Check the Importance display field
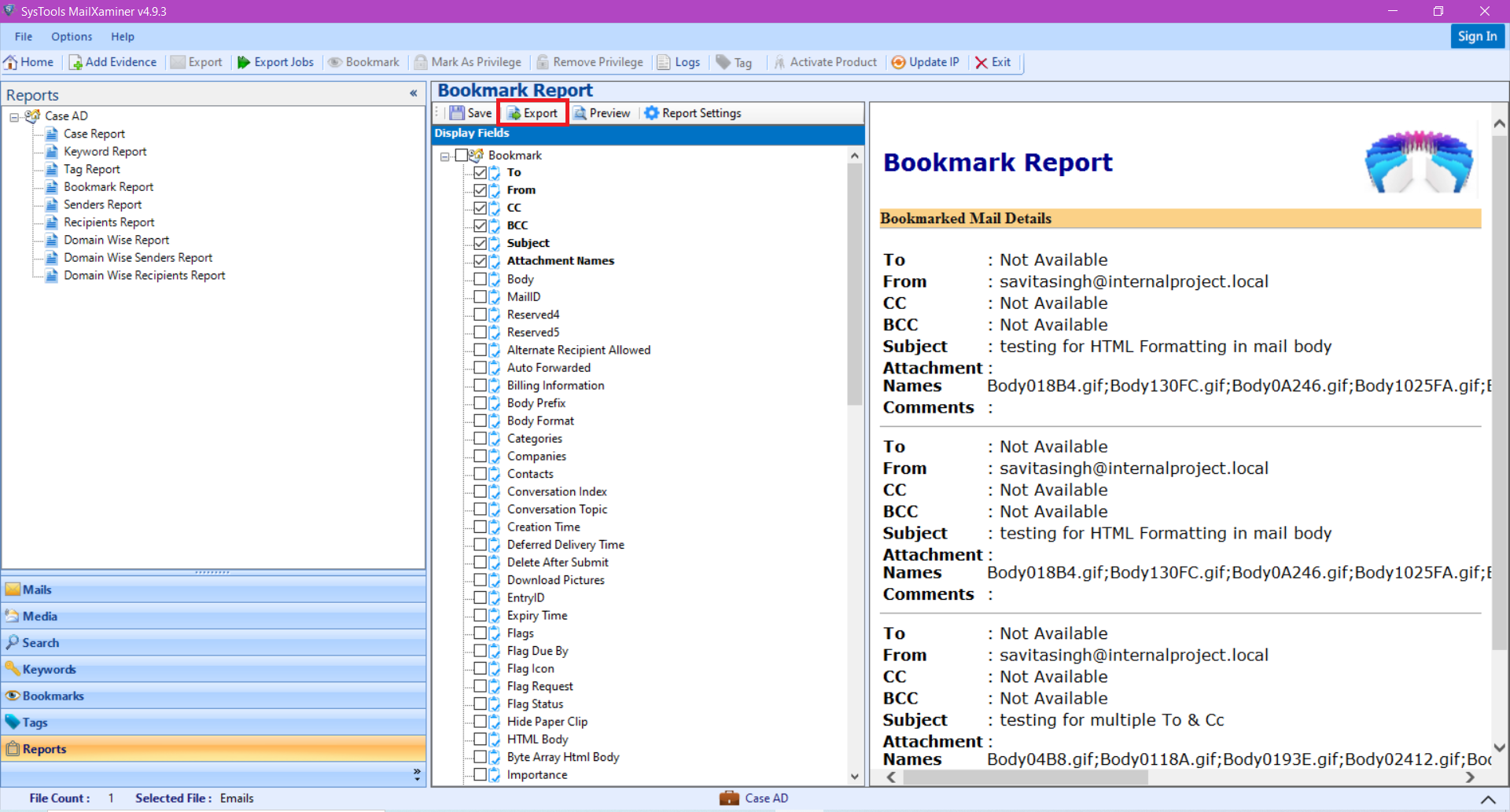 (480, 774)
